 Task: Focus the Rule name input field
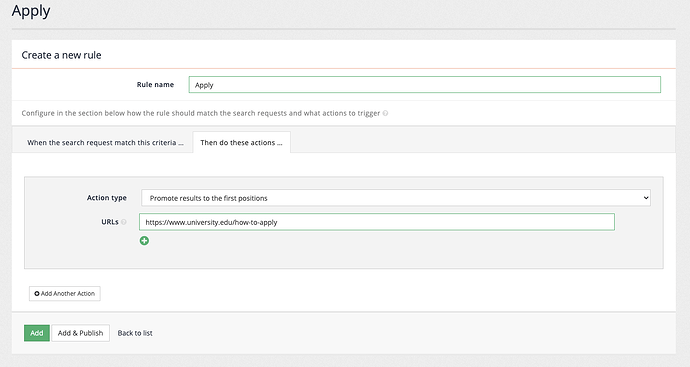[x=425, y=84]
